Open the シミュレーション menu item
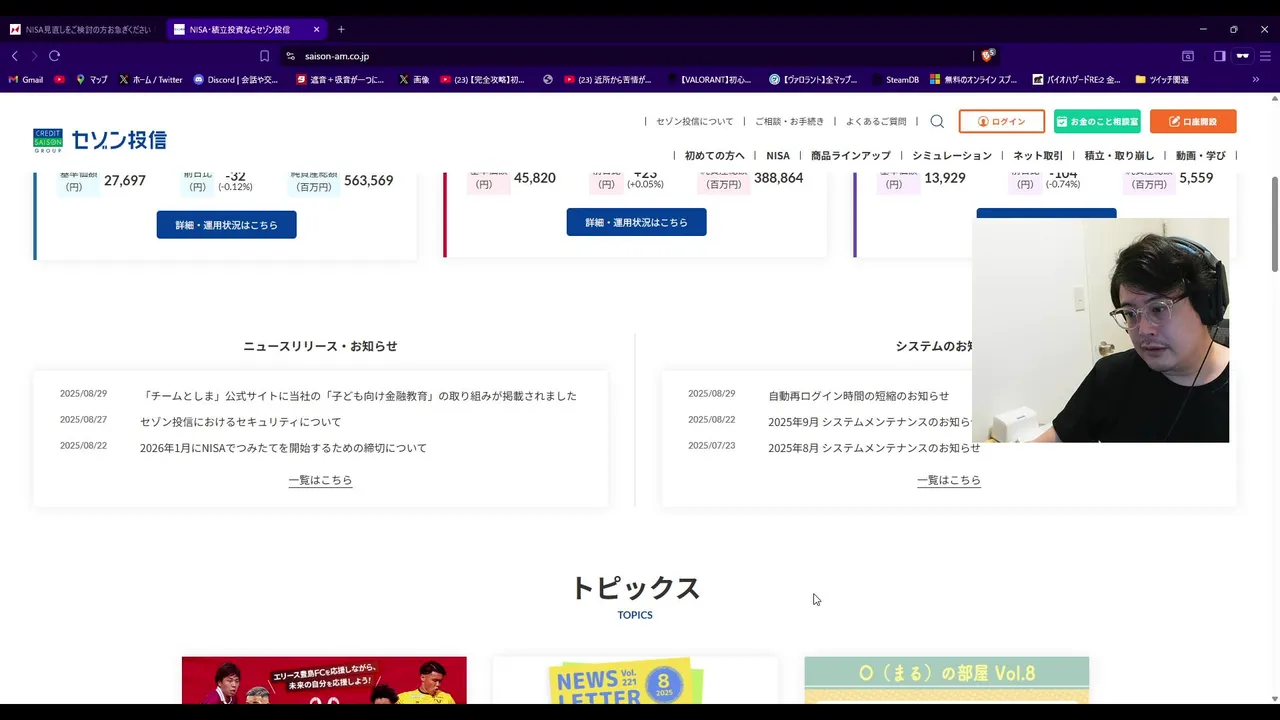 pyautogui.click(x=952, y=155)
